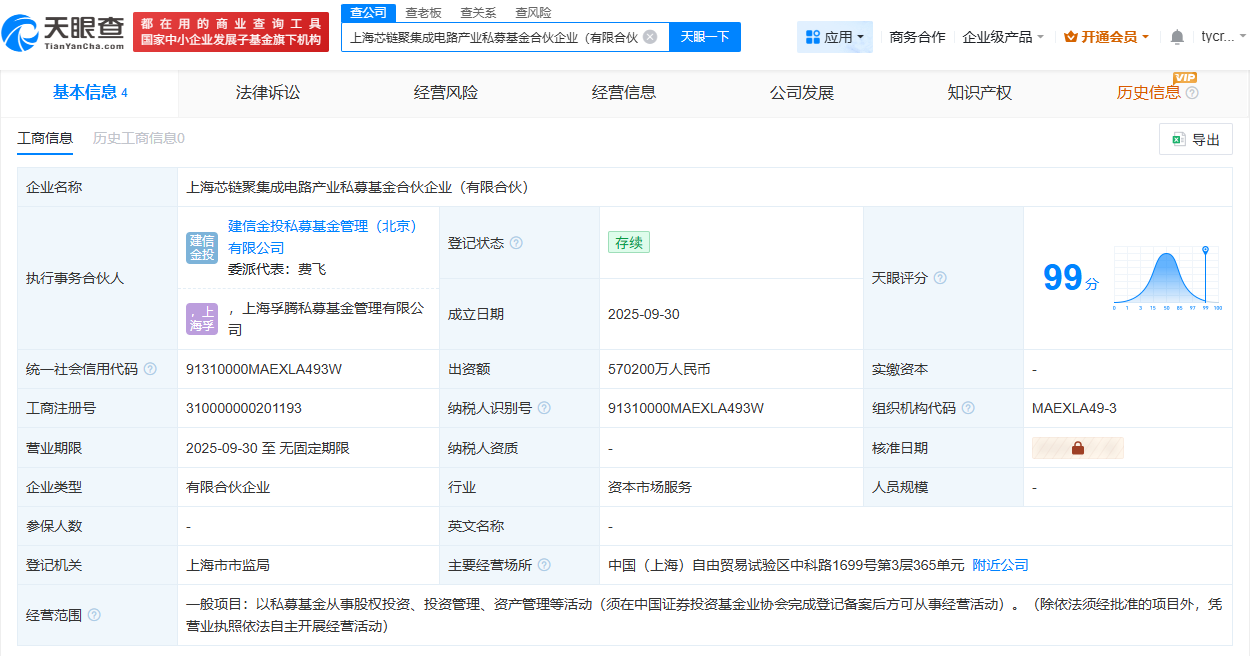Click help icon beside 组织机构代码
This screenshot has width=1250, height=656.
tap(968, 408)
